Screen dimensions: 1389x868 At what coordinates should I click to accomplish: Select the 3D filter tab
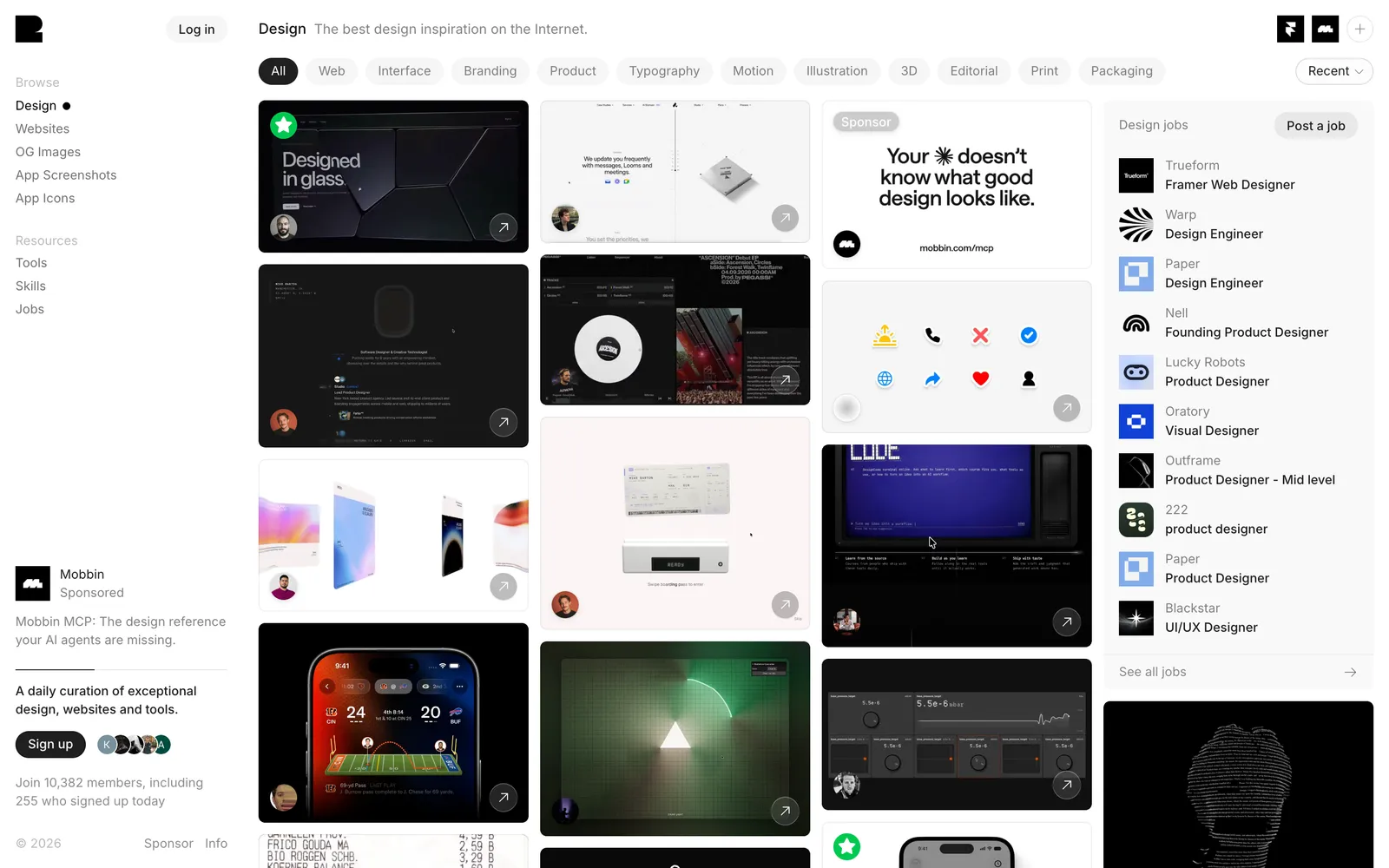point(909,71)
